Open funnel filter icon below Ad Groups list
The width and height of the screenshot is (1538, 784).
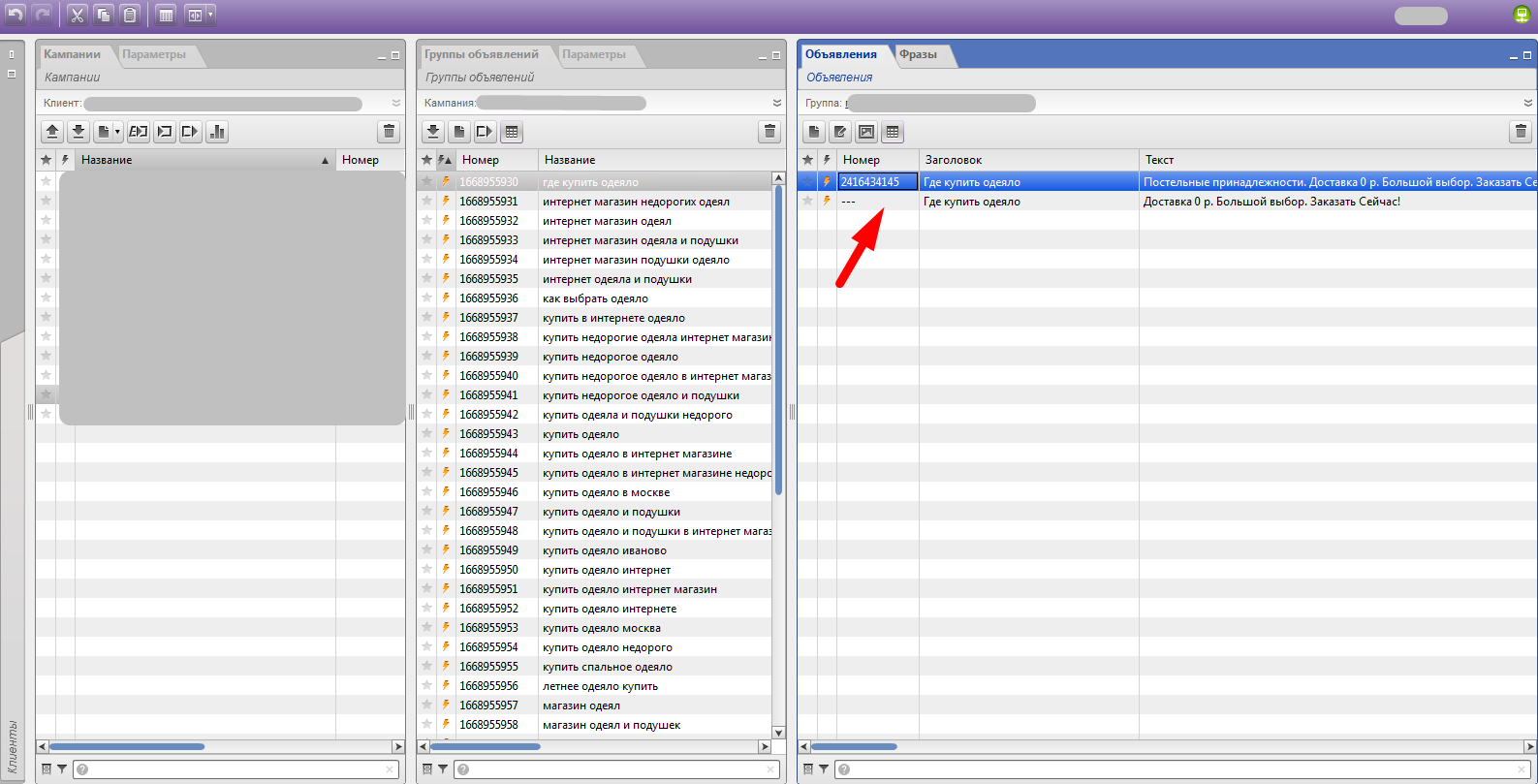point(443,769)
